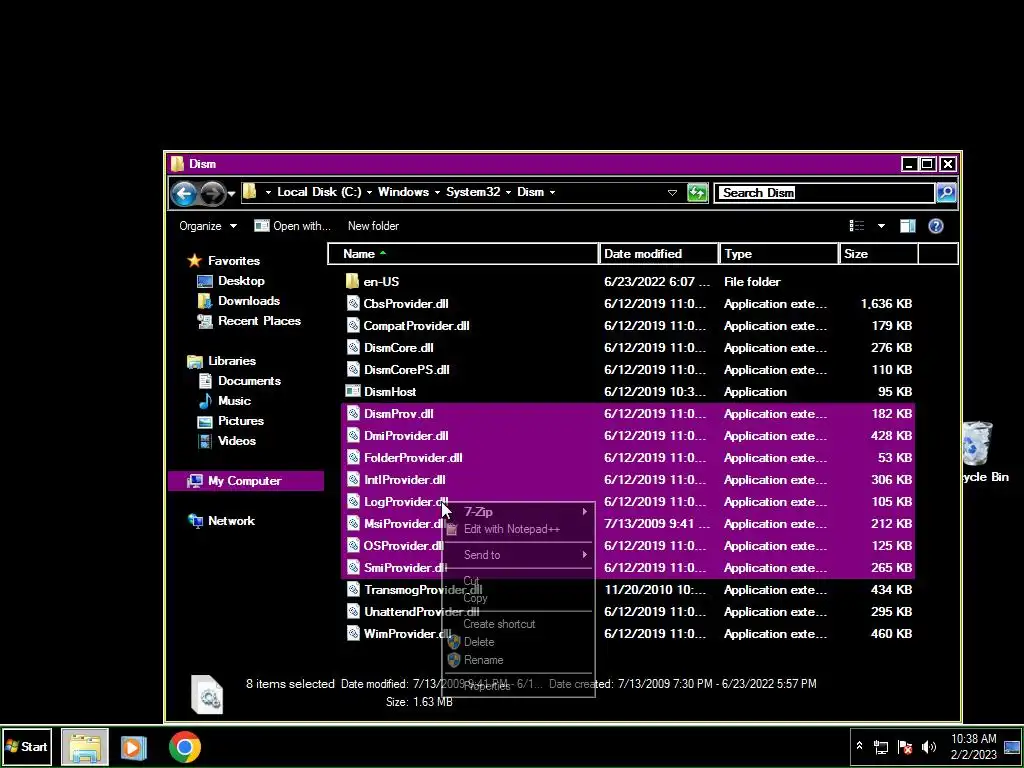
Task: Show hidden tray icons arrow
Action: pos(859,746)
